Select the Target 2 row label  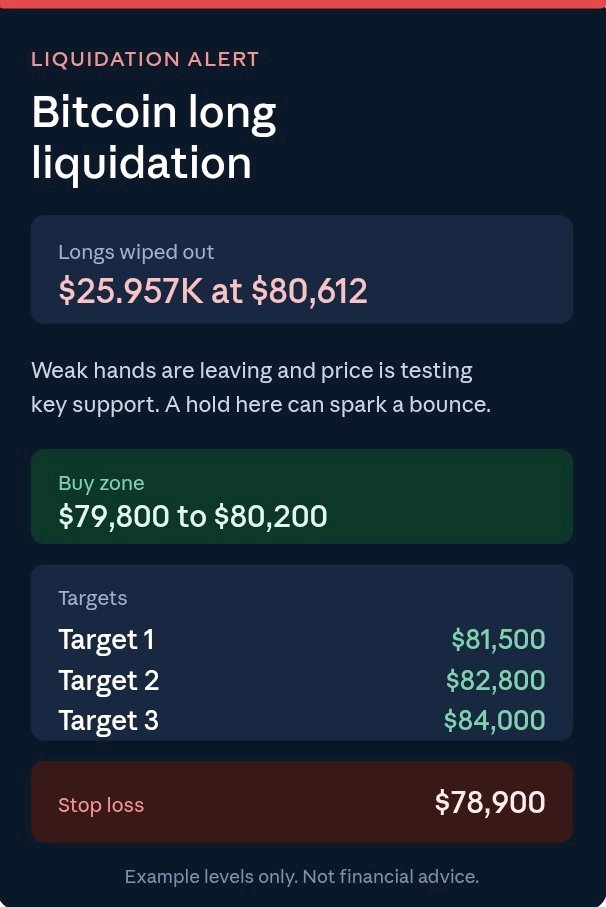pos(109,680)
